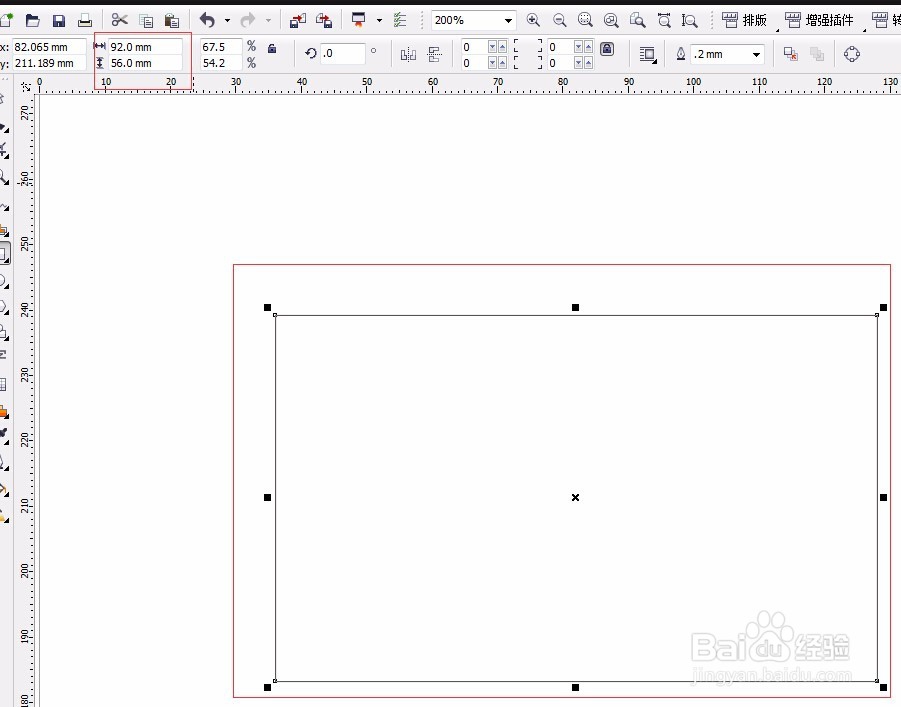901x707 pixels.
Task: Click the greyed To Back of Layer icon
Action: (x=817, y=54)
